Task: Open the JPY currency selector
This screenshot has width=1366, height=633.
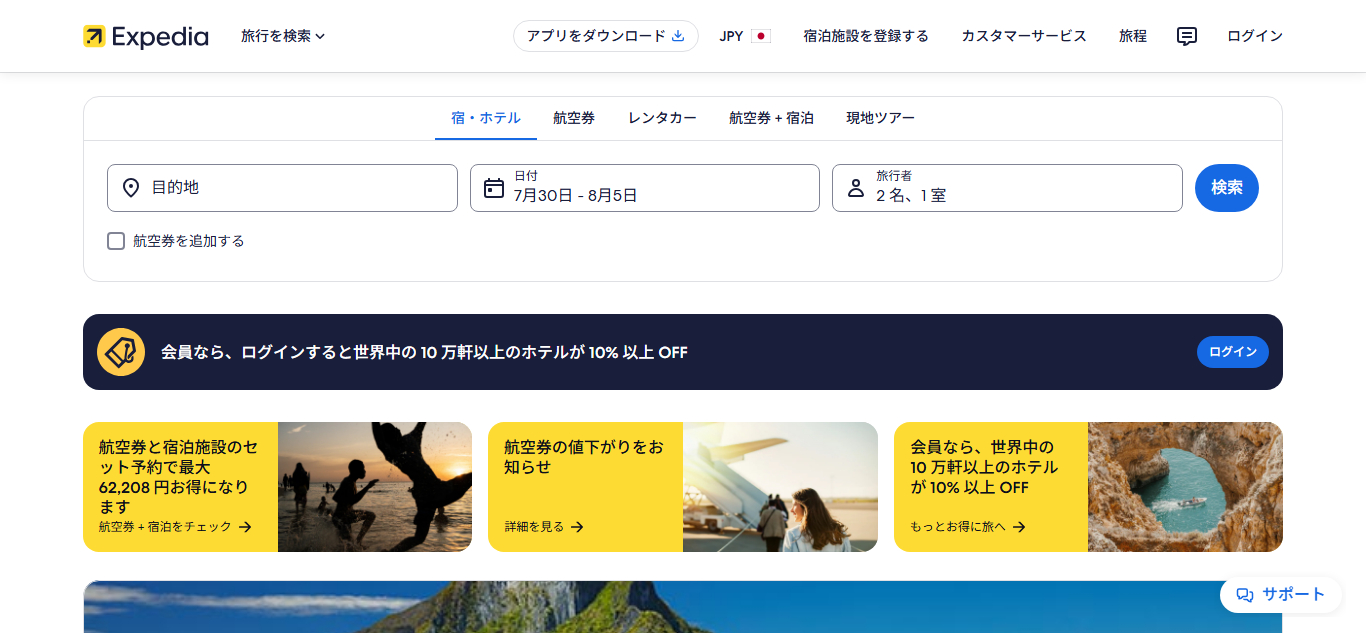Action: (745, 36)
